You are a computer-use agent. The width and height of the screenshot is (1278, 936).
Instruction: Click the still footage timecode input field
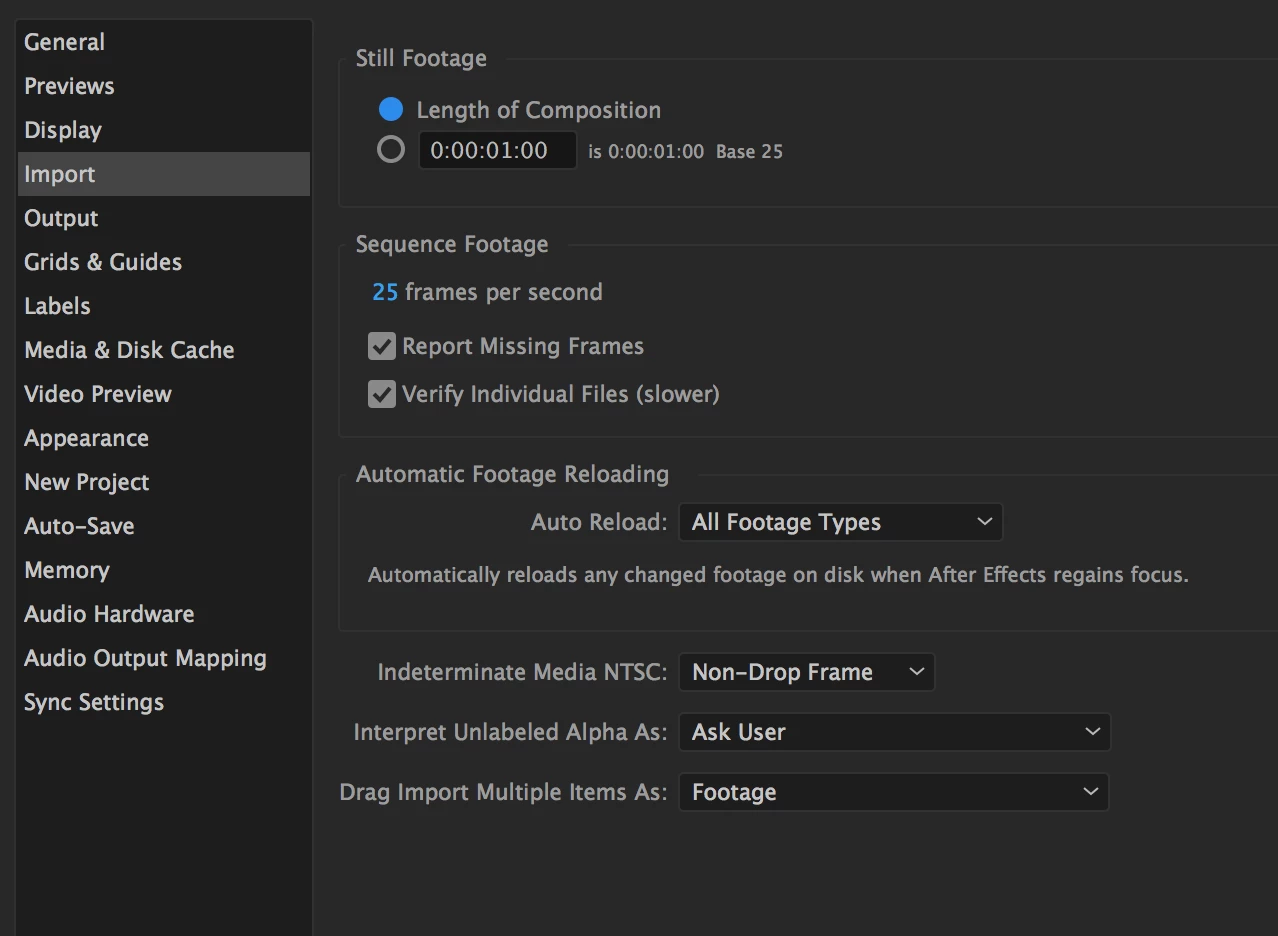click(x=497, y=151)
